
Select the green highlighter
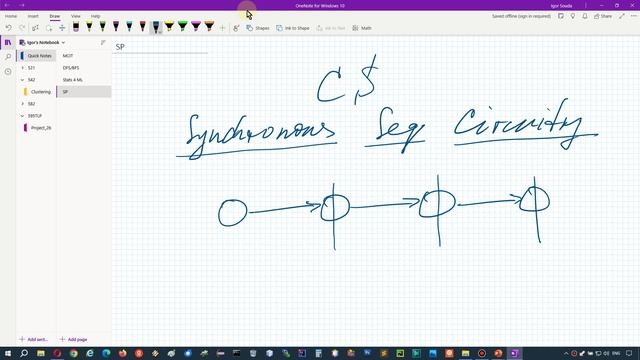182,27
